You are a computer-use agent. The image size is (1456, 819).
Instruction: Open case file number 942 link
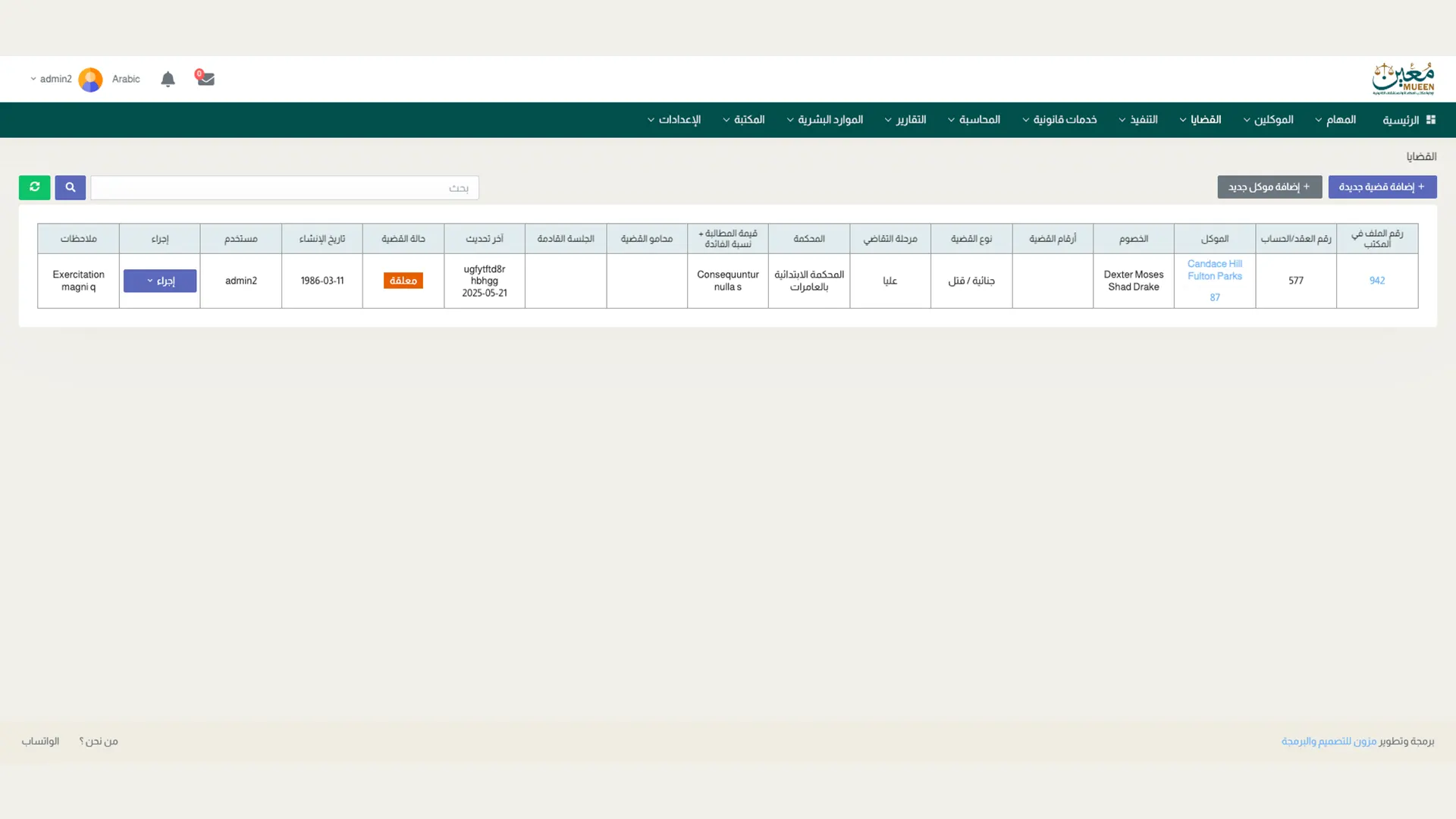1377,281
